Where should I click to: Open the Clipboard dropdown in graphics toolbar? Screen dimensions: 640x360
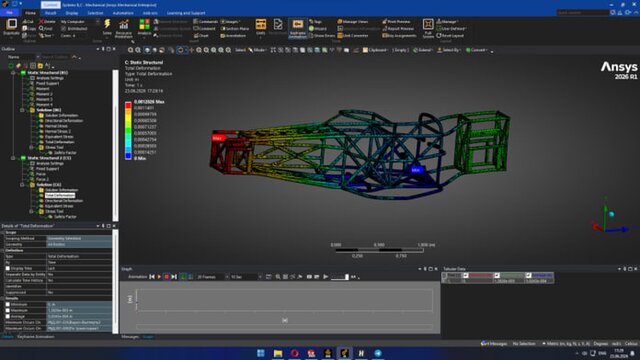(x=375, y=50)
